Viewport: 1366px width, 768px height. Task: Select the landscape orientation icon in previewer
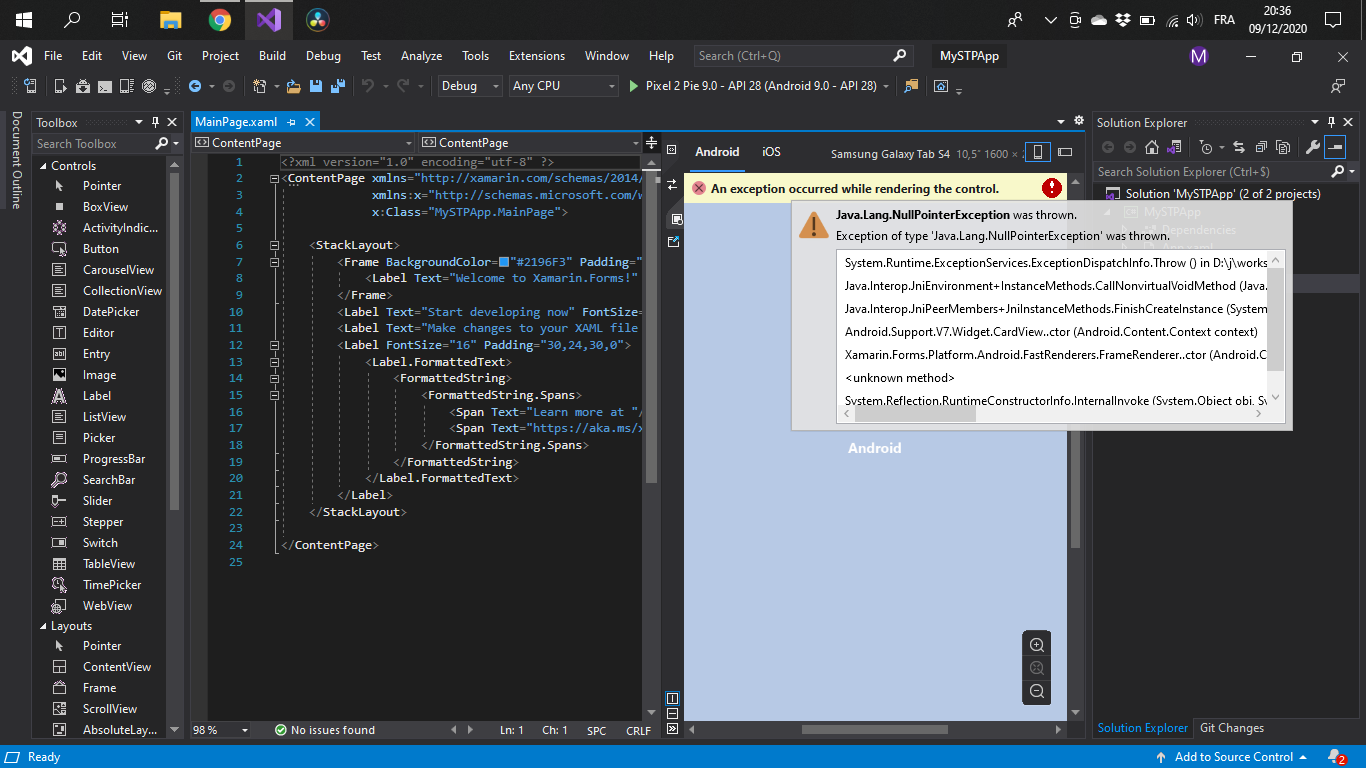pos(1064,152)
